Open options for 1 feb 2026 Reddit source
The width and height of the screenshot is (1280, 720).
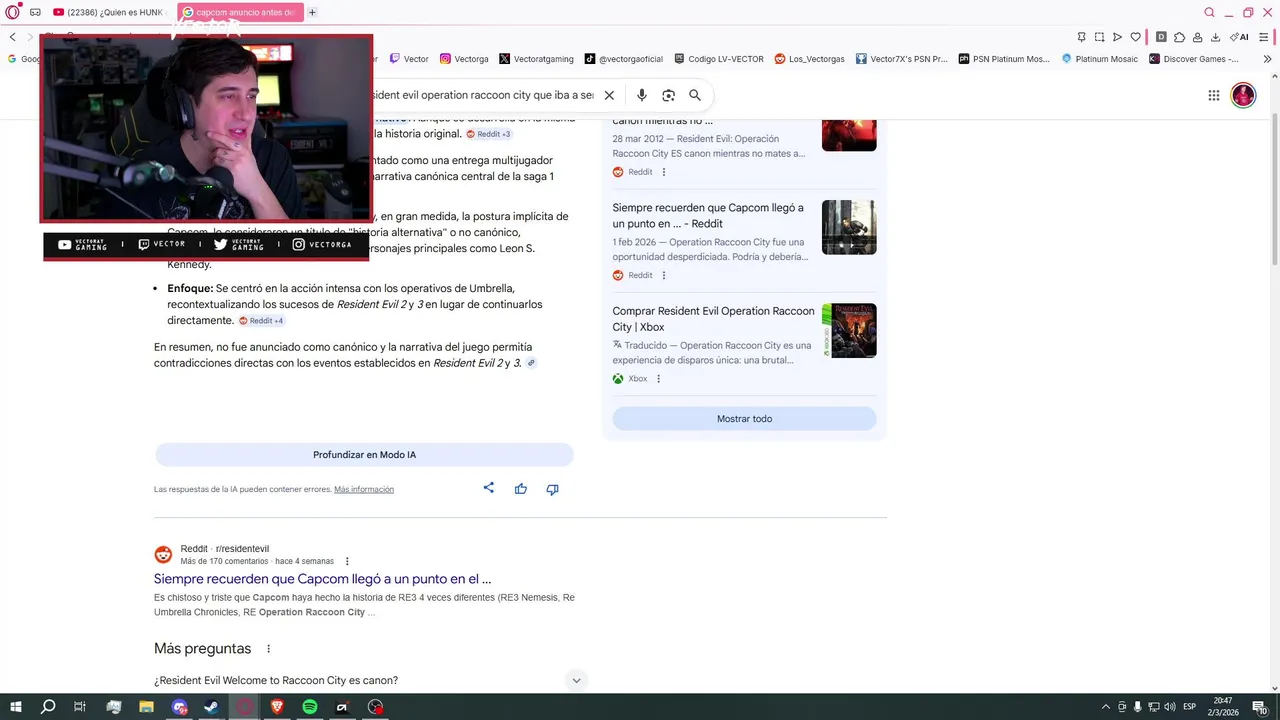tap(663, 275)
